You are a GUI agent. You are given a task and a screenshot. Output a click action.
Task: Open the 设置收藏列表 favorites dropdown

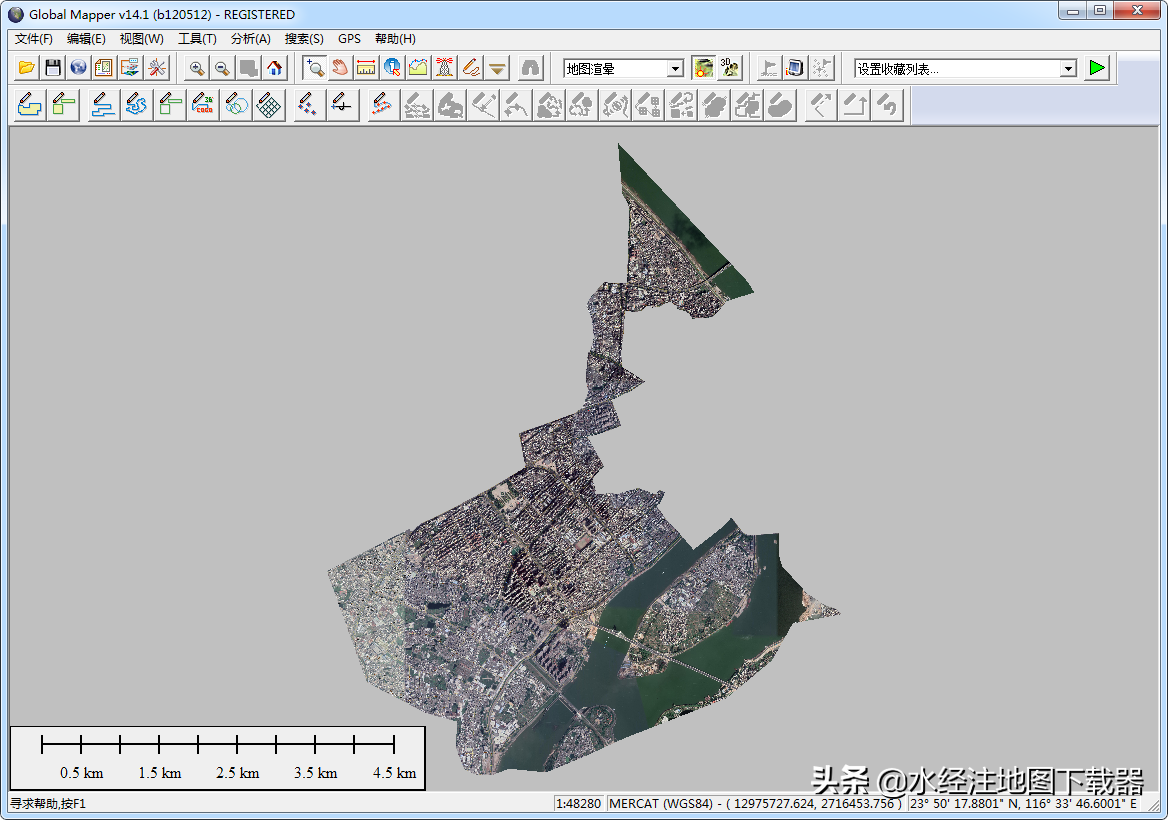[x=1068, y=69]
